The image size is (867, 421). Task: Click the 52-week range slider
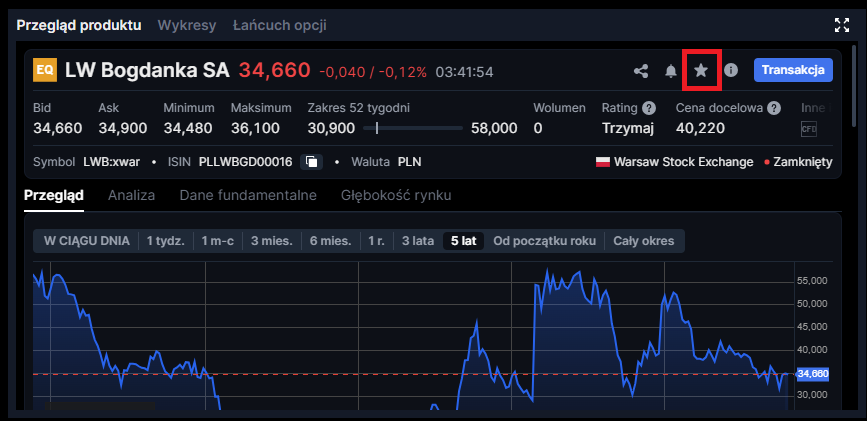tap(419, 129)
